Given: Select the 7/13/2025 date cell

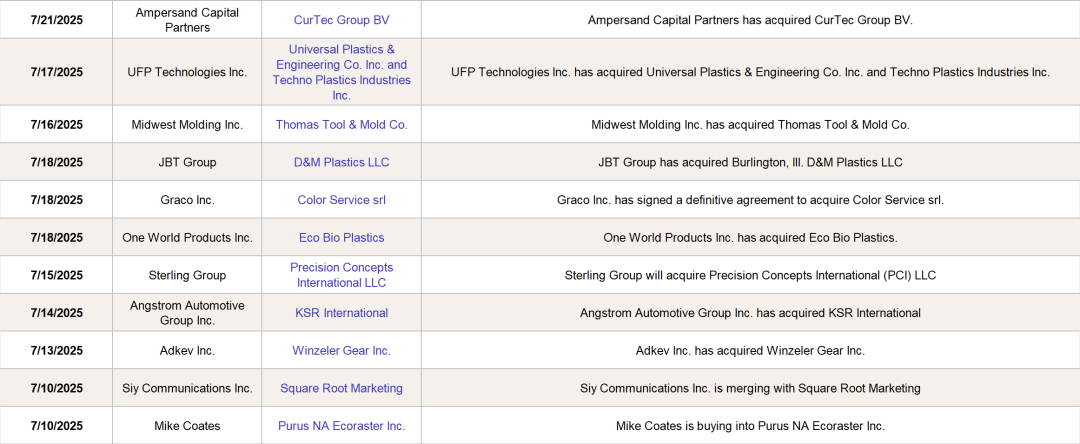Looking at the screenshot, I should [57, 351].
